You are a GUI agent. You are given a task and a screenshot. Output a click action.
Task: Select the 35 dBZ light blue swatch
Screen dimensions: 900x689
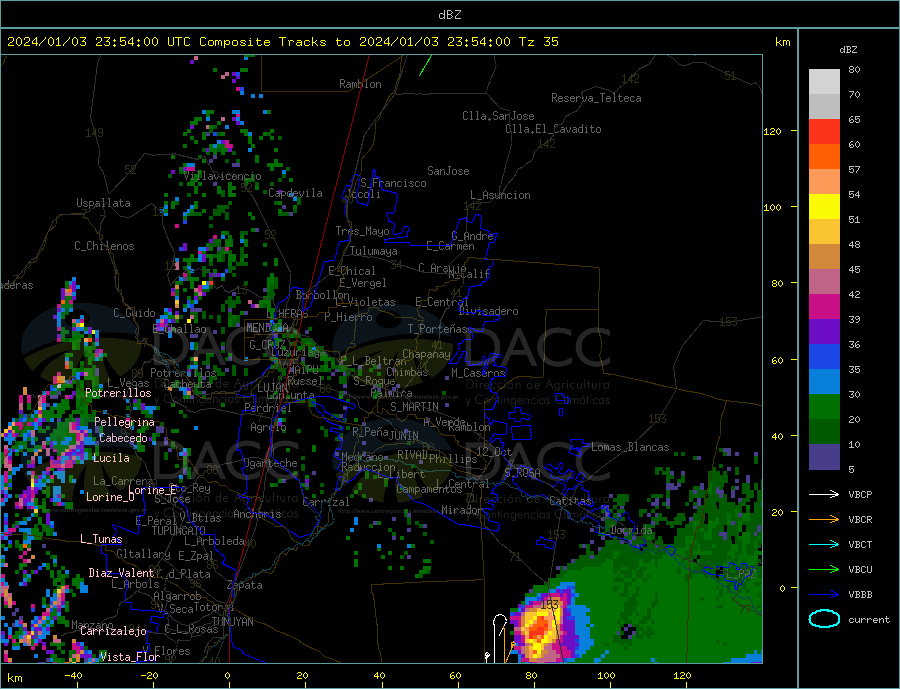pos(824,382)
